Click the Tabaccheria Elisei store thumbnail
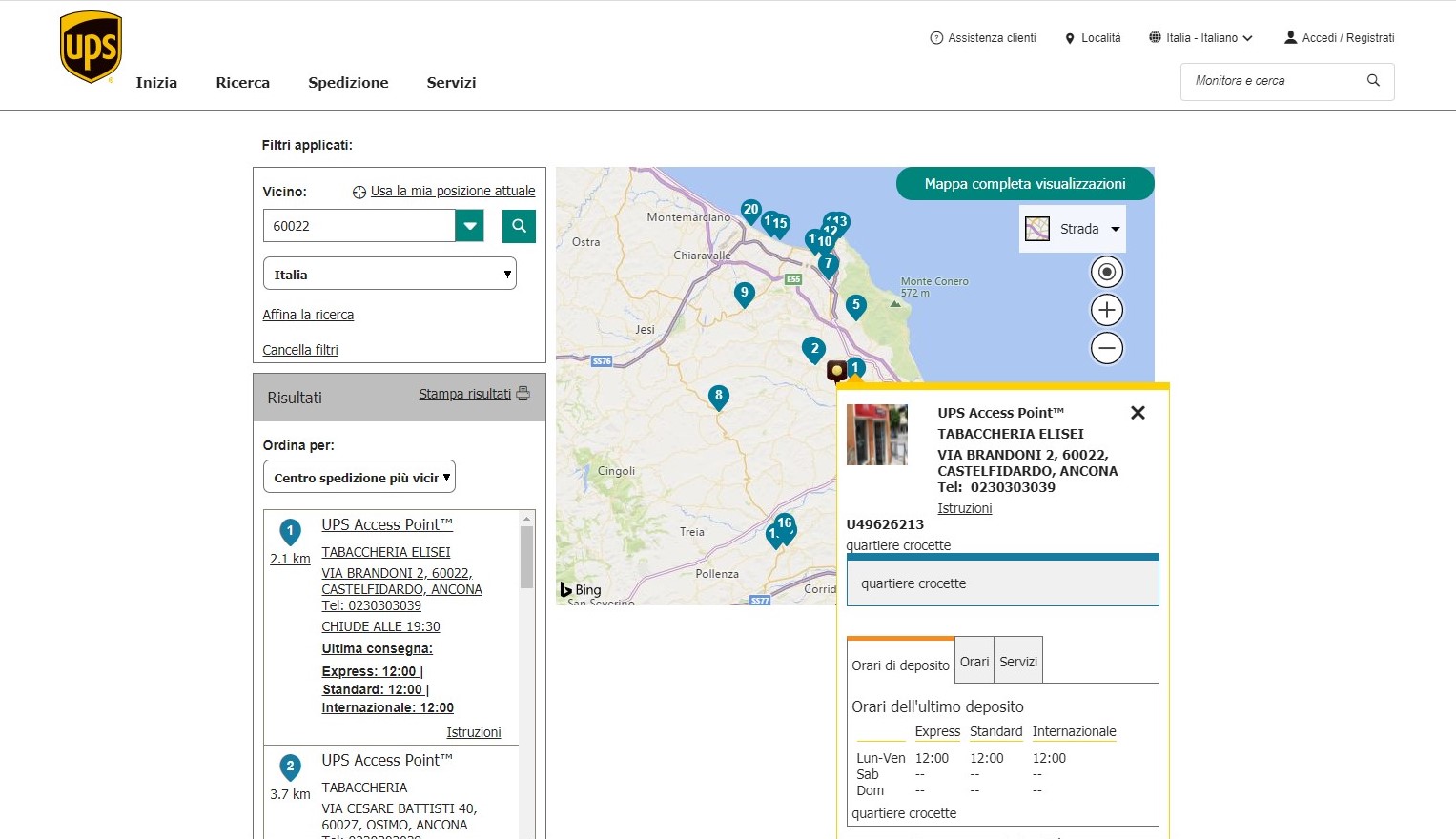Viewport: 1456px width, 839px height. click(x=876, y=435)
